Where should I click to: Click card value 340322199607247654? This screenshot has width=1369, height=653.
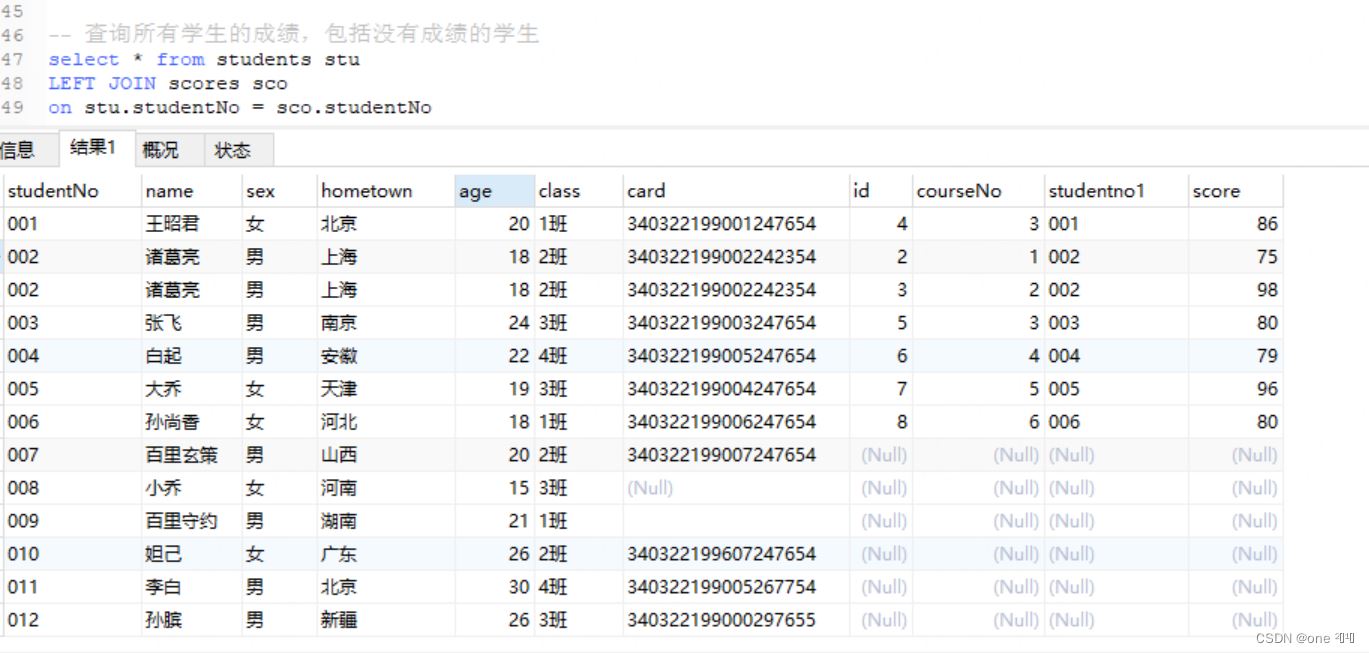point(721,554)
